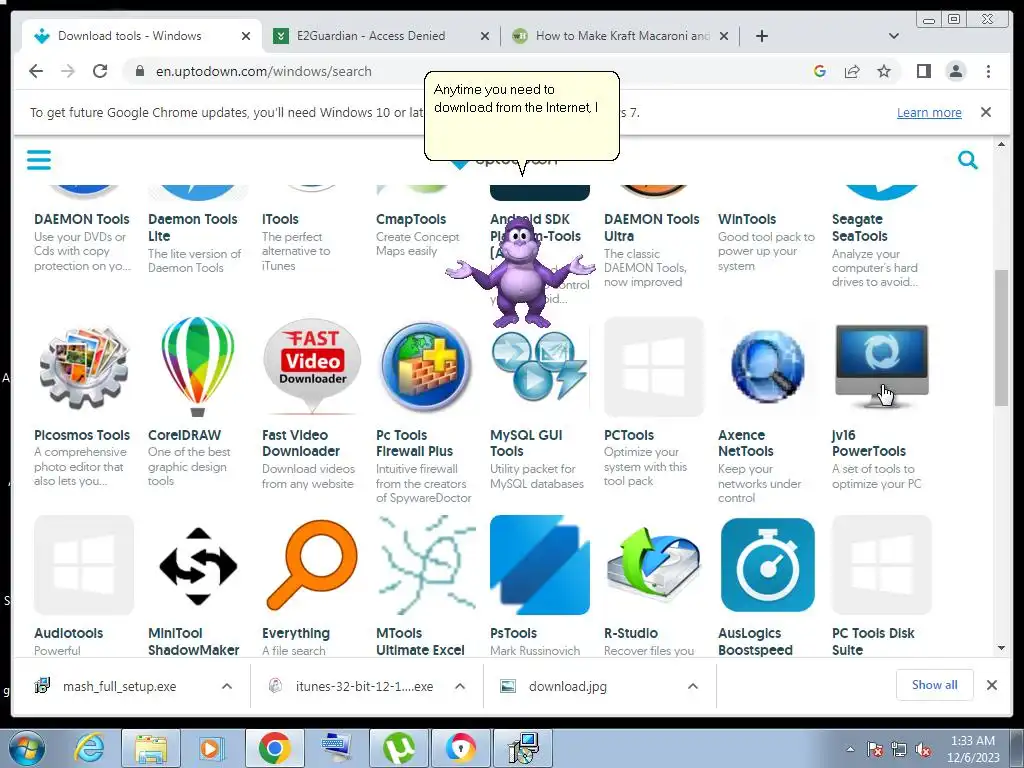Bookmark this page with the star

[884, 71]
